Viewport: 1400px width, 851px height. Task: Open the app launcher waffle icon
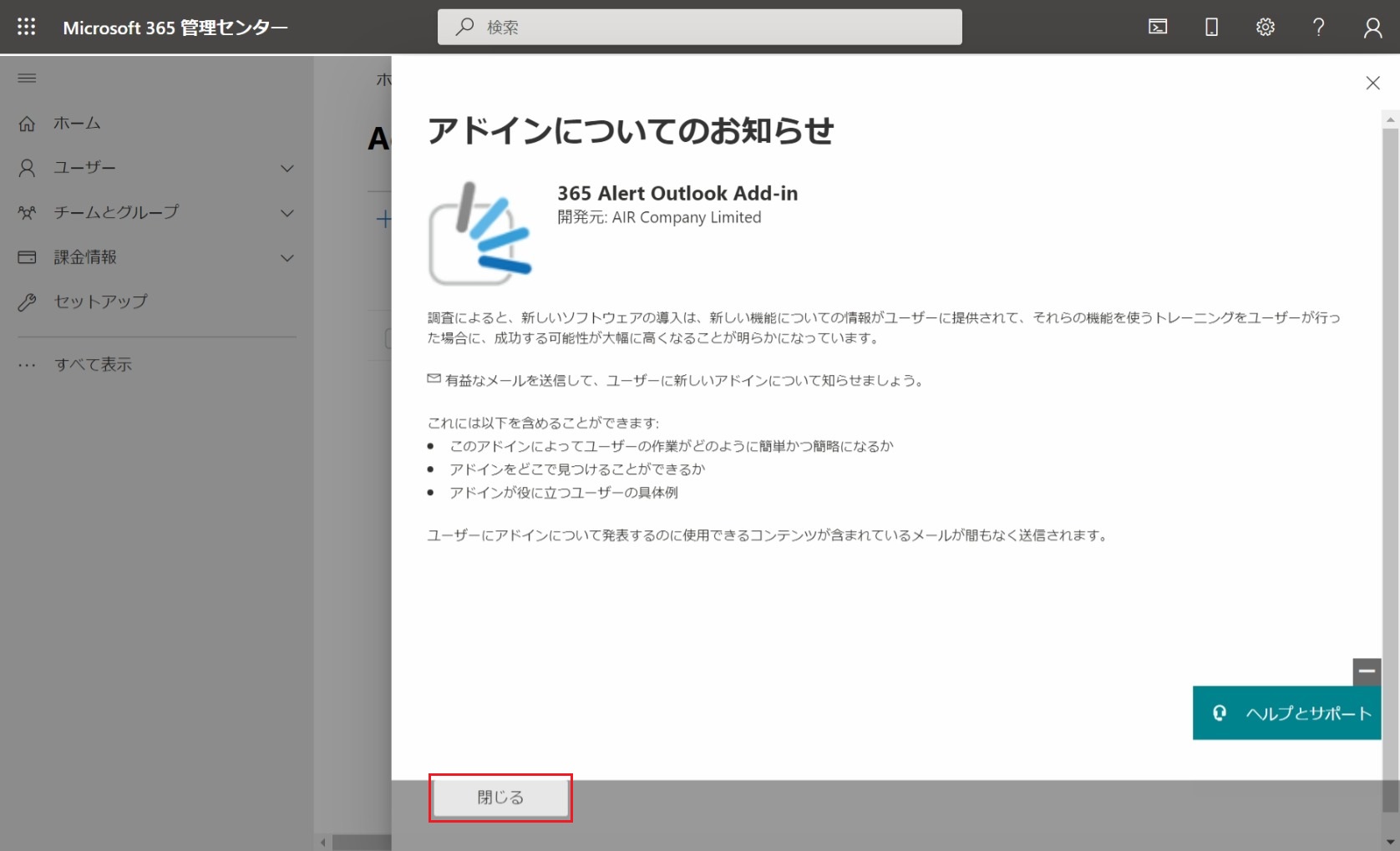pos(26,27)
